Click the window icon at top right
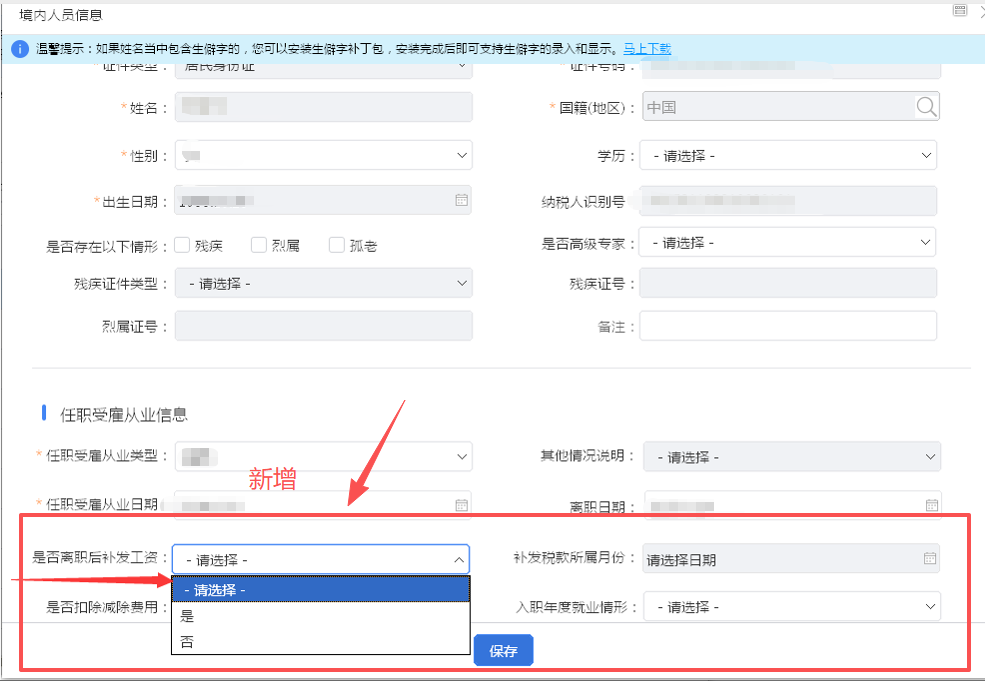The height and width of the screenshot is (681, 985). pos(959,10)
